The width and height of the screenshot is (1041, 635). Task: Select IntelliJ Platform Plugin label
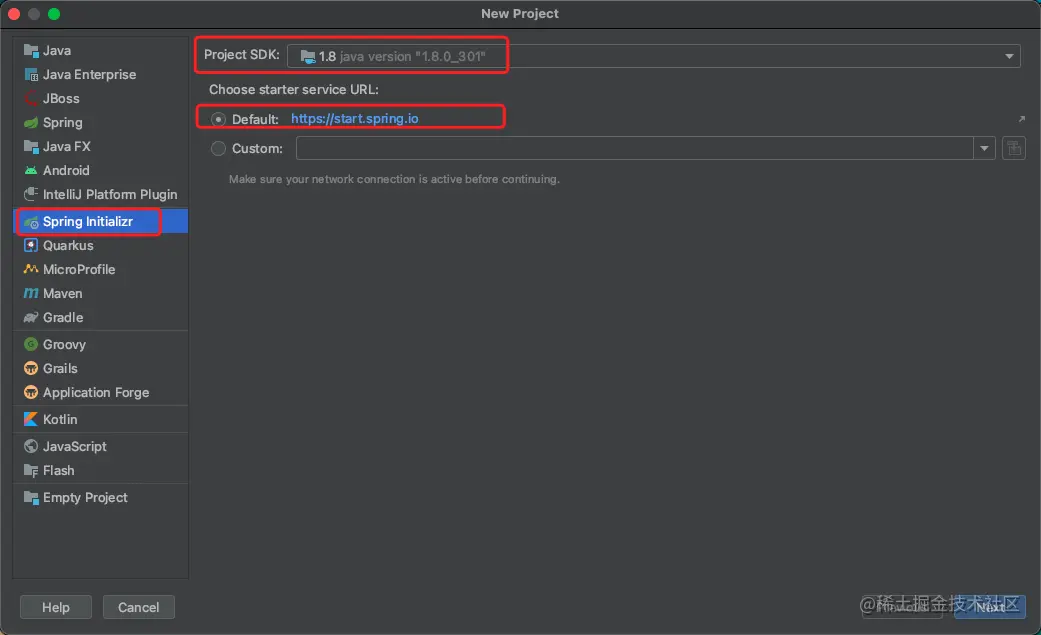(x=110, y=195)
